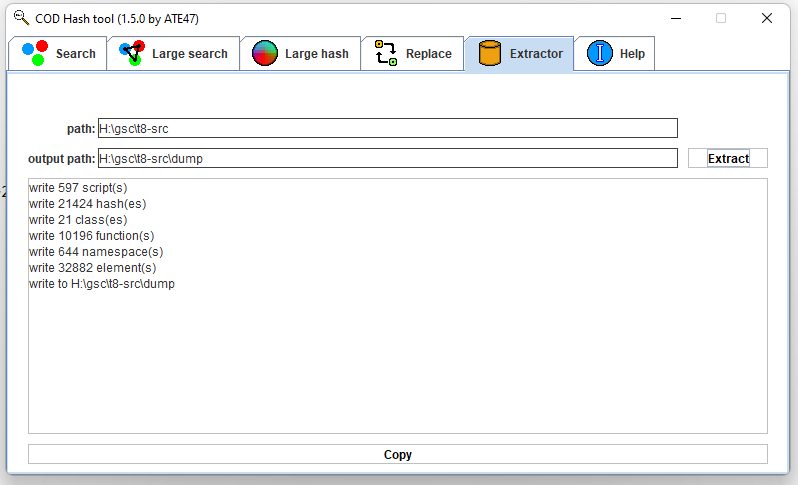Click the Extract button

[728, 158]
